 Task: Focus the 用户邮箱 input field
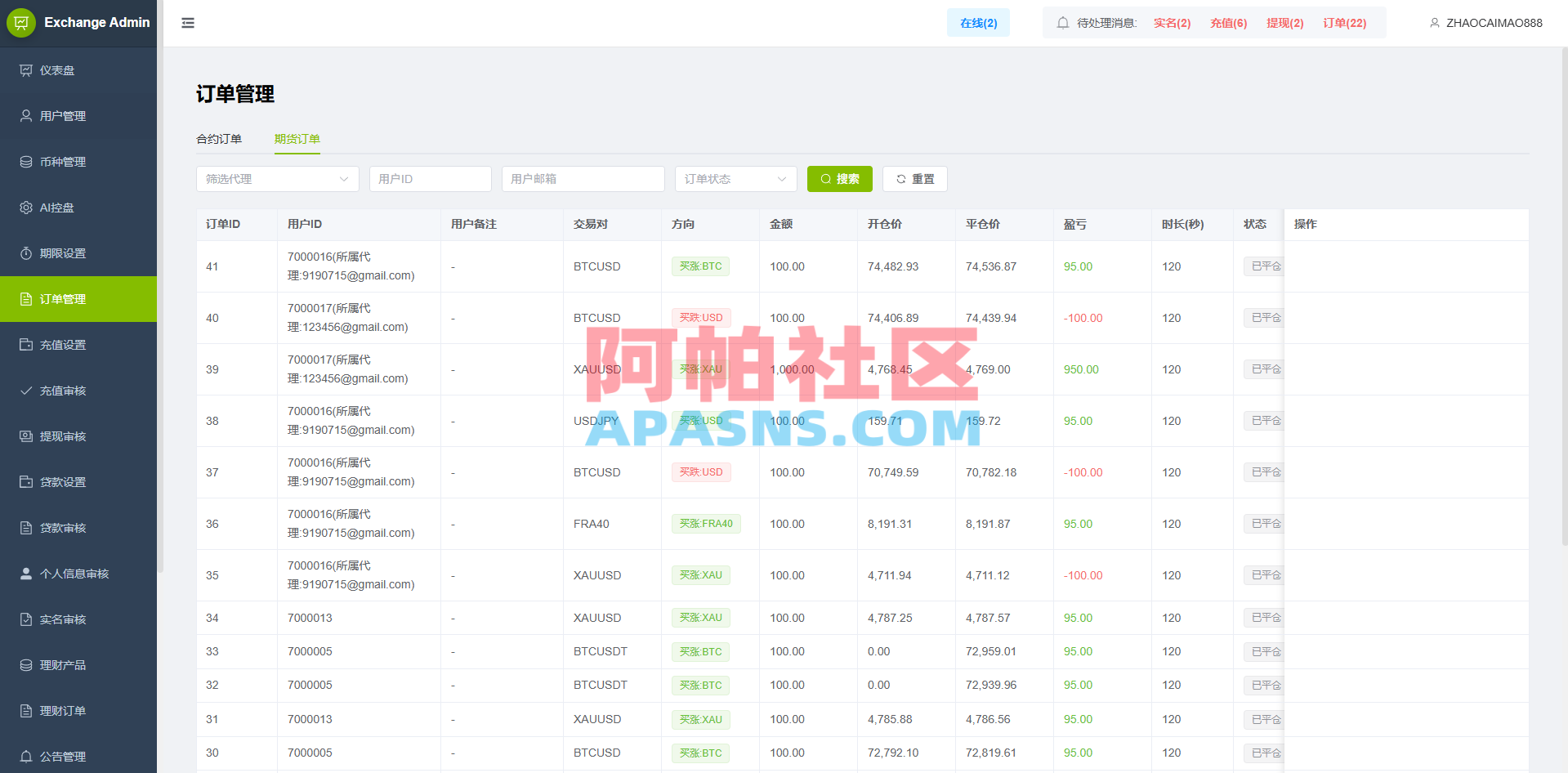click(583, 179)
